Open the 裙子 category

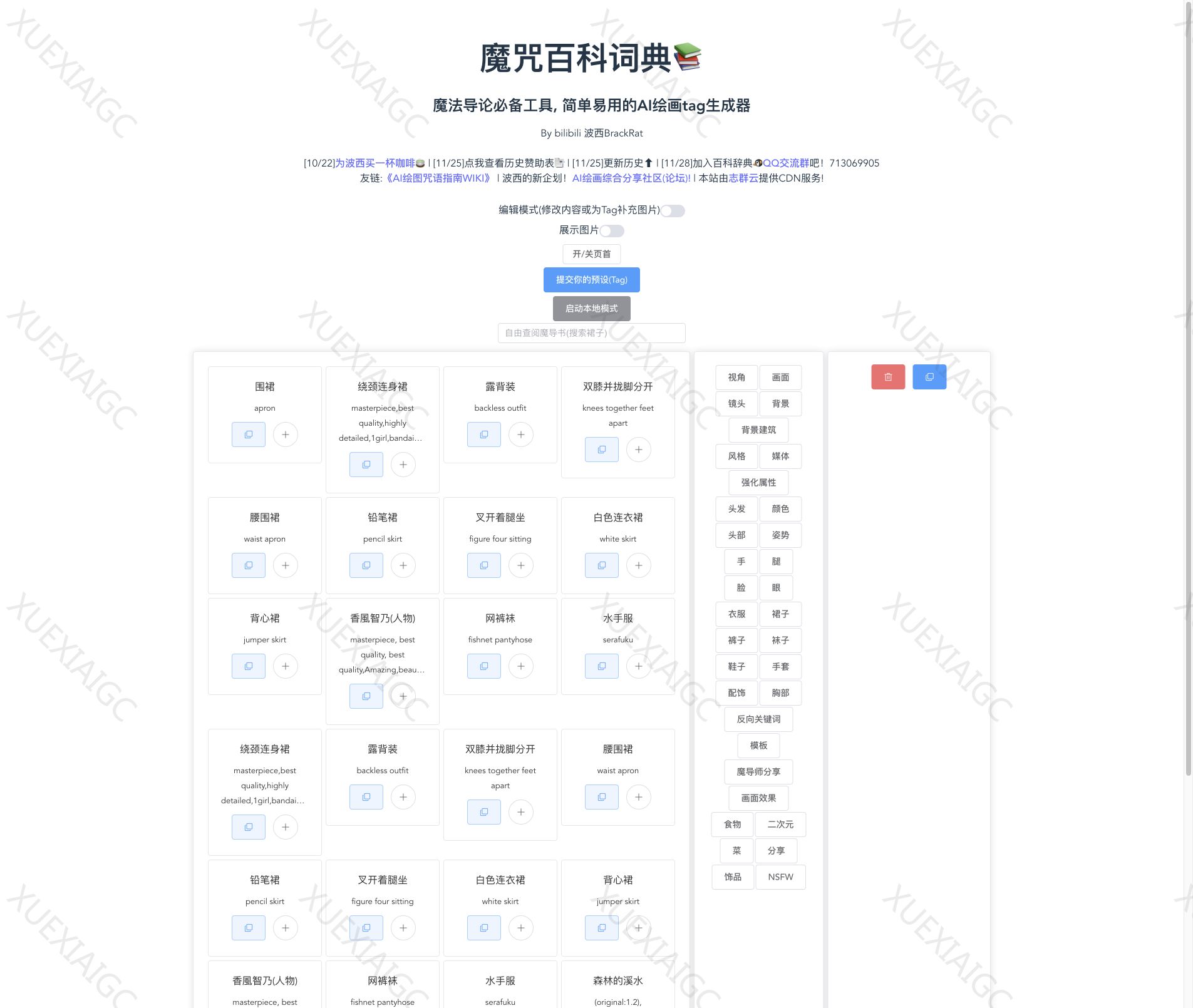(x=780, y=614)
